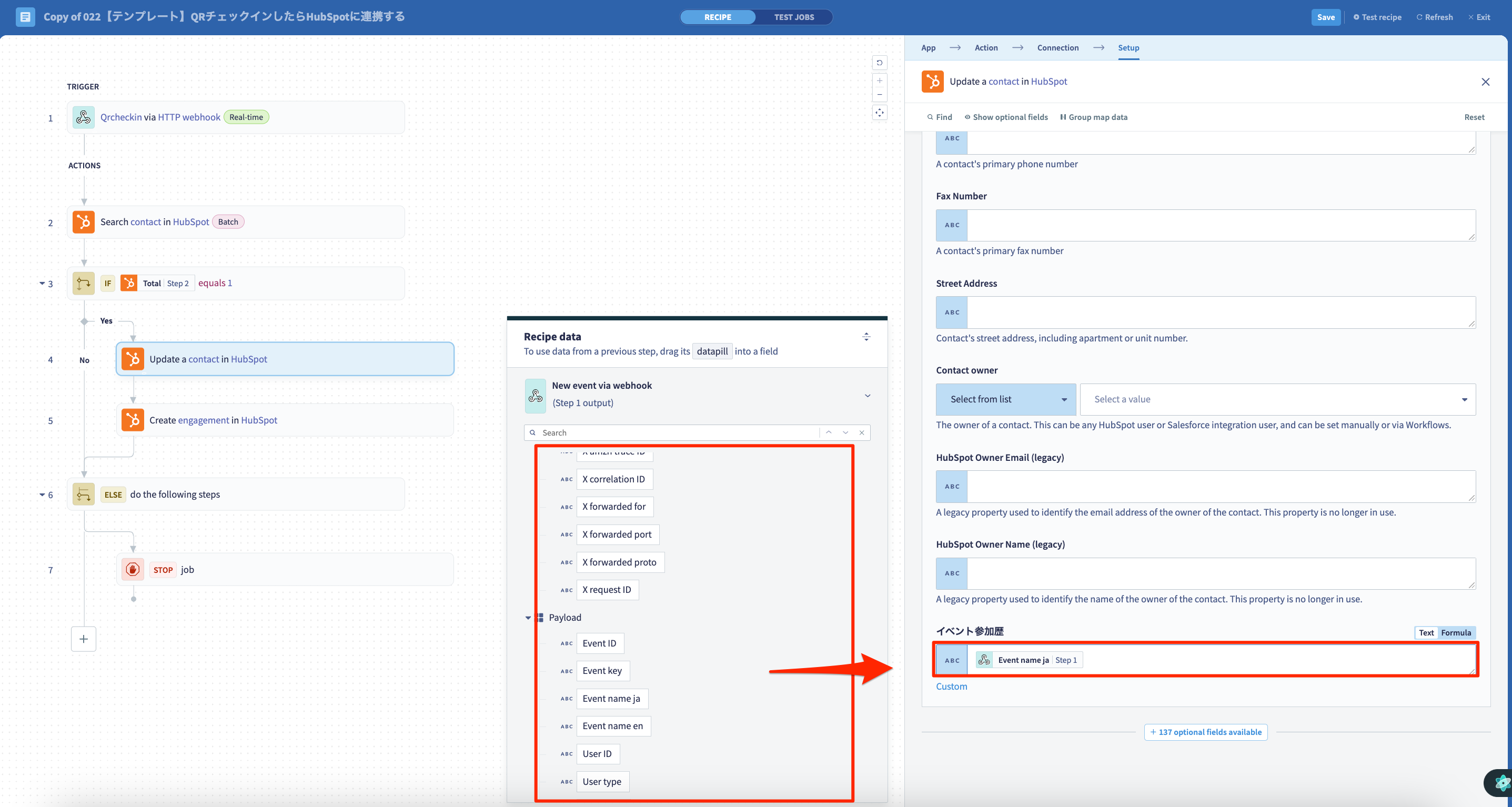Switch to Text mode for イベント参加歴
Viewport: 1512px width, 807px height.
click(x=1426, y=633)
